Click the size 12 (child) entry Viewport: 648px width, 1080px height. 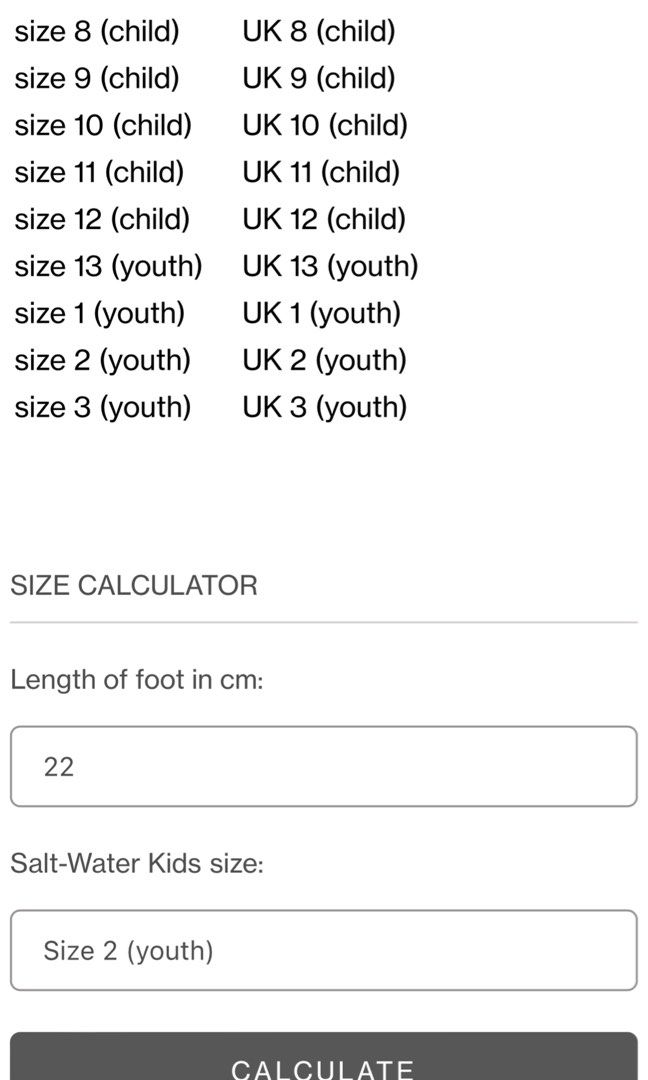pos(102,218)
